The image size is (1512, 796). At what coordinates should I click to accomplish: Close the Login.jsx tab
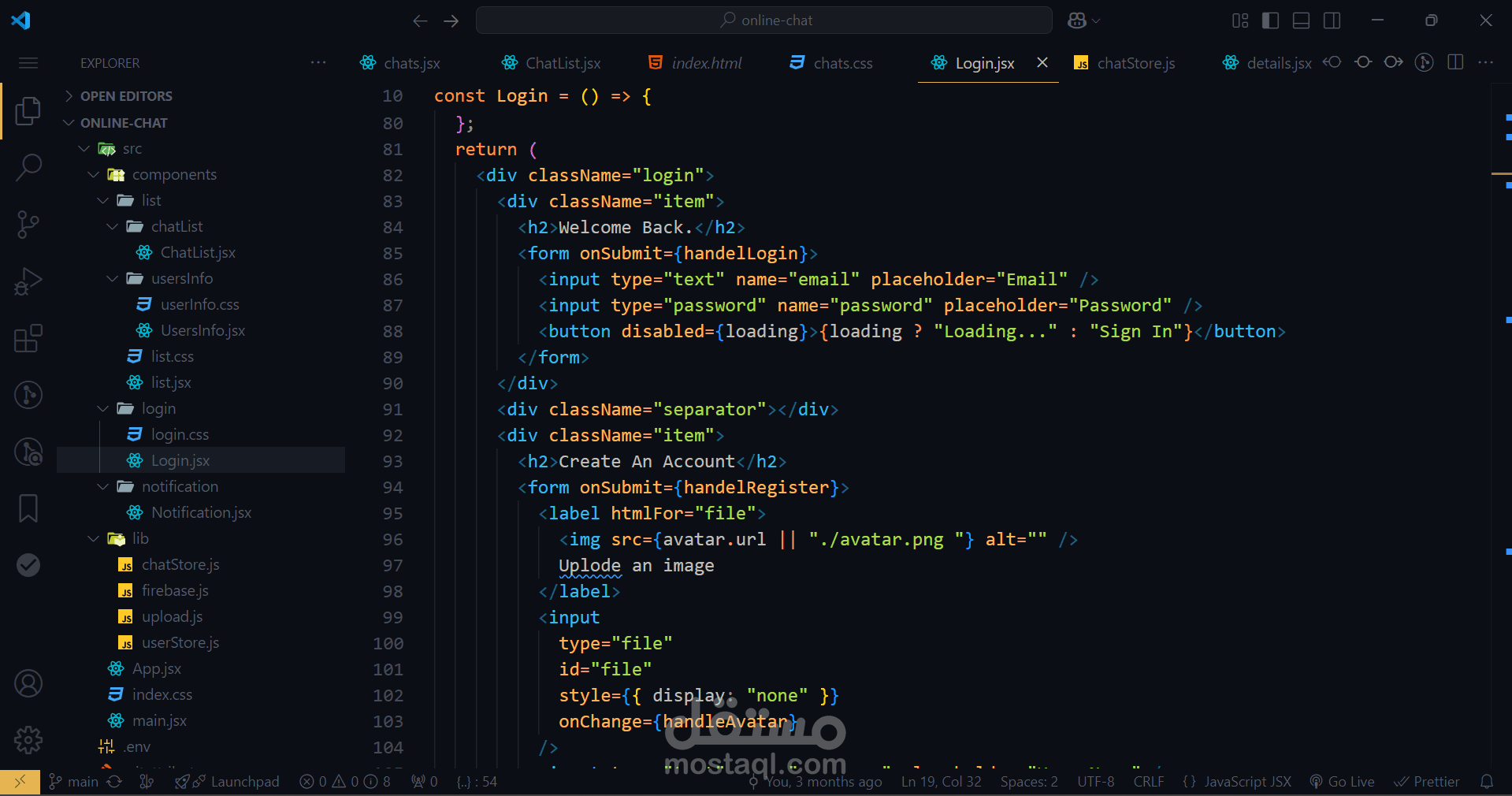pyautogui.click(x=1042, y=62)
